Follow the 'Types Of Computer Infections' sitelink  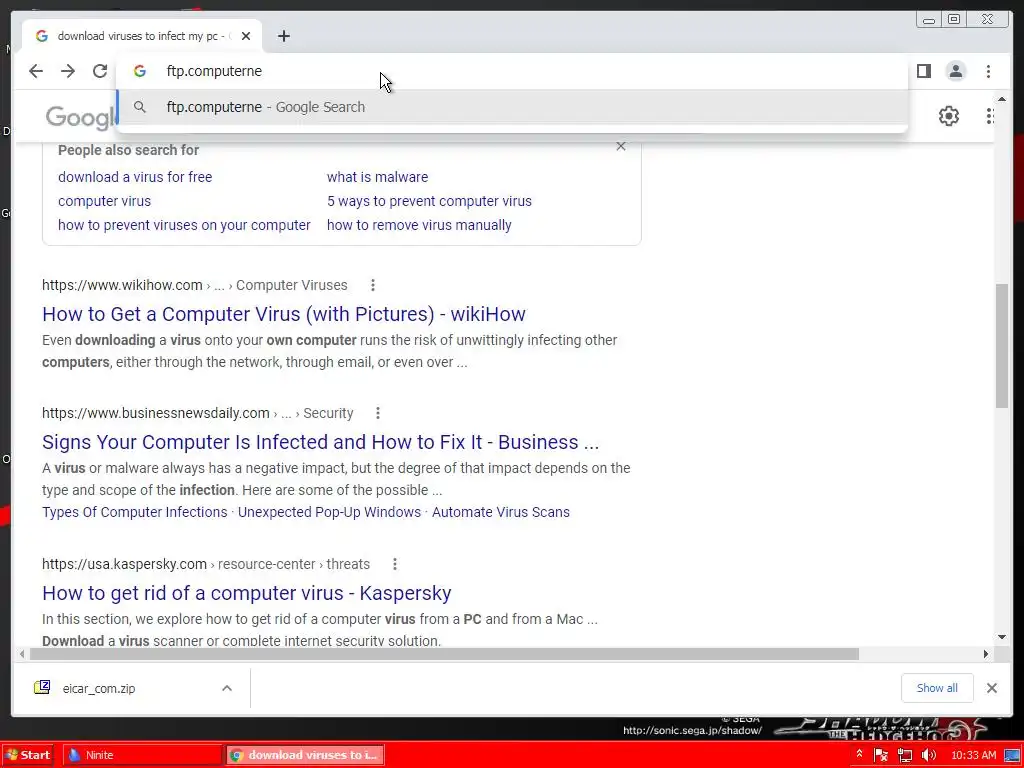tap(135, 512)
